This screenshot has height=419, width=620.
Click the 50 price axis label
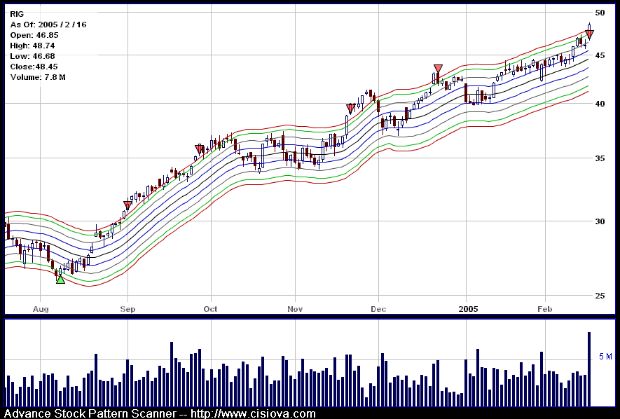click(x=600, y=13)
